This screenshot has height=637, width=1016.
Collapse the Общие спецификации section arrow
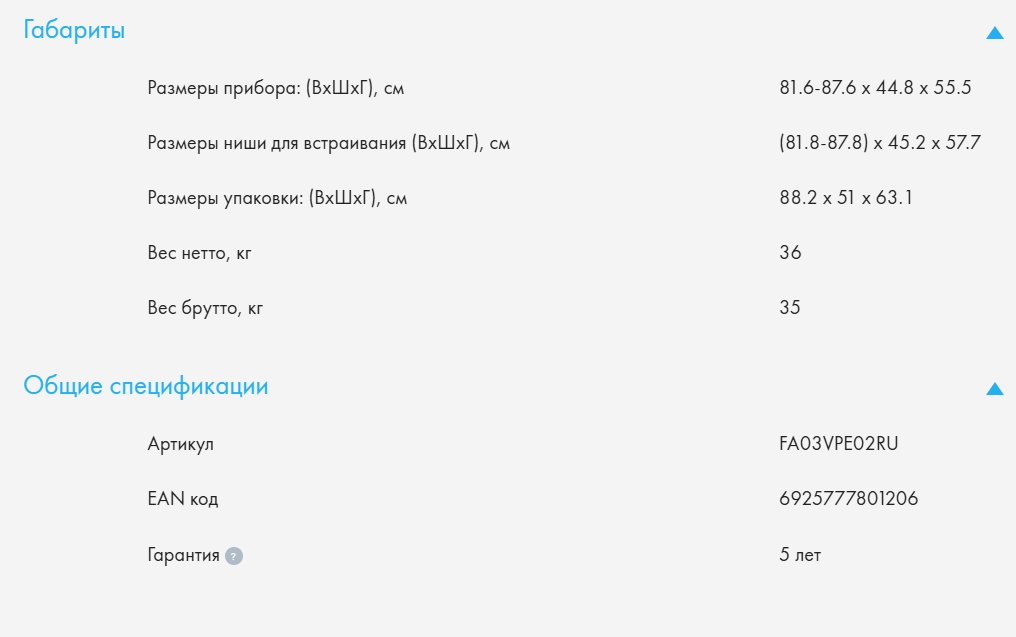click(994, 388)
